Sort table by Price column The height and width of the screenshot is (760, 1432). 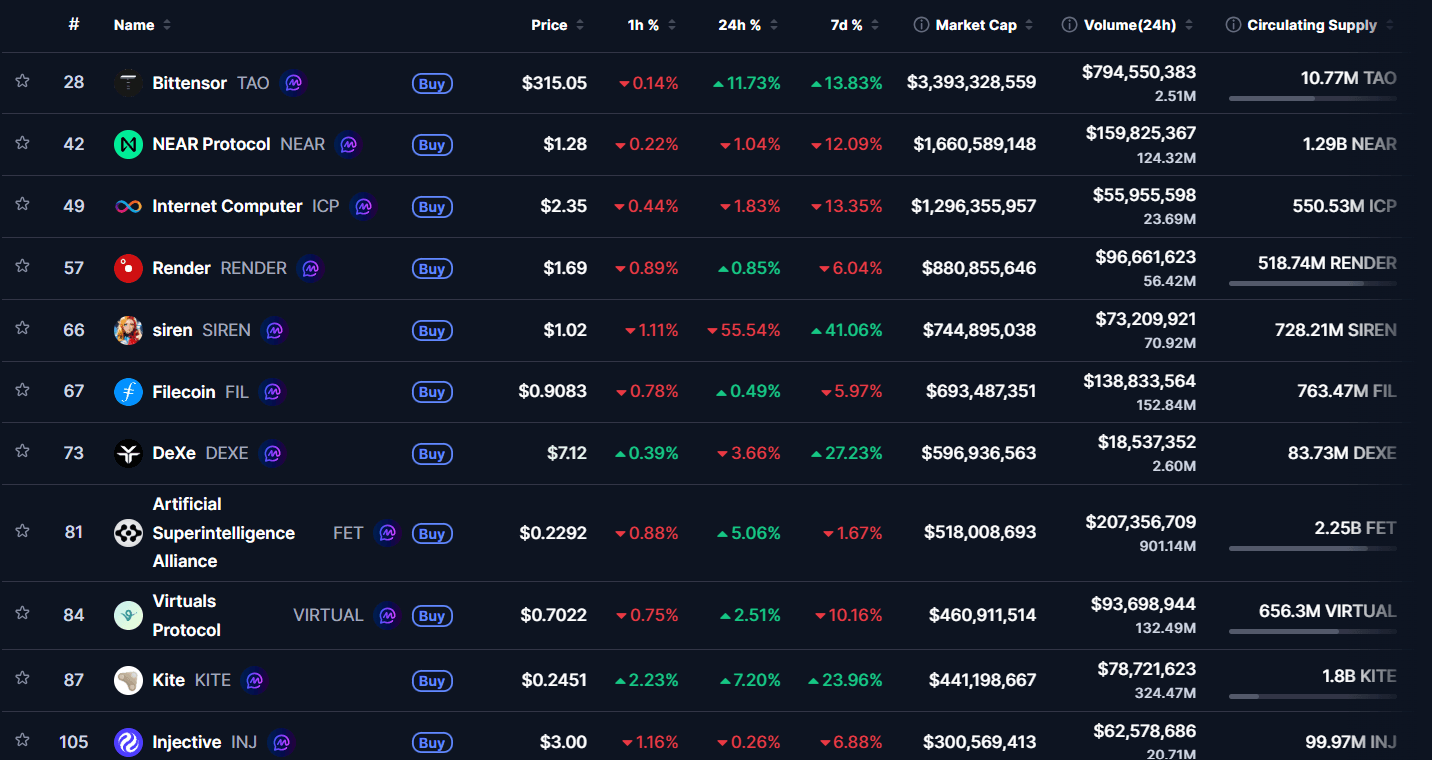[x=557, y=25]
